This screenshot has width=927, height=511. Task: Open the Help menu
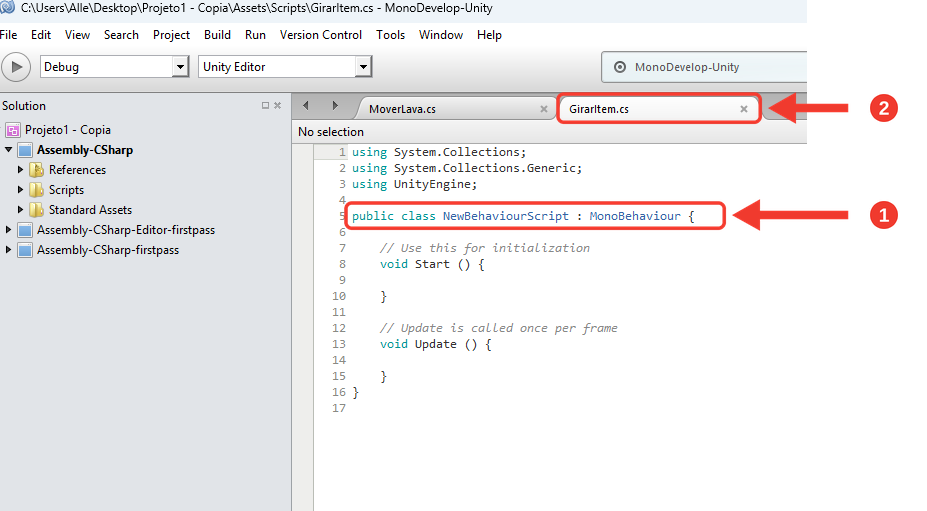pyautogui.click(x=490, y=35)
